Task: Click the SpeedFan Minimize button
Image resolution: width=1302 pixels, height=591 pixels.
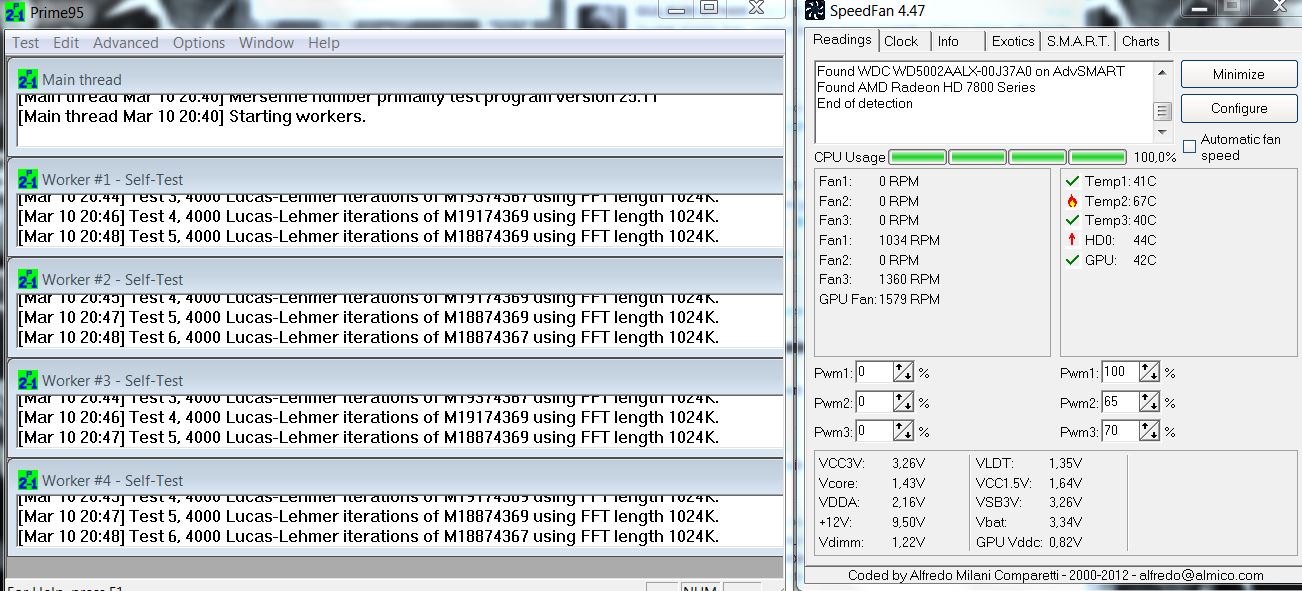Action: [1238, 74]
